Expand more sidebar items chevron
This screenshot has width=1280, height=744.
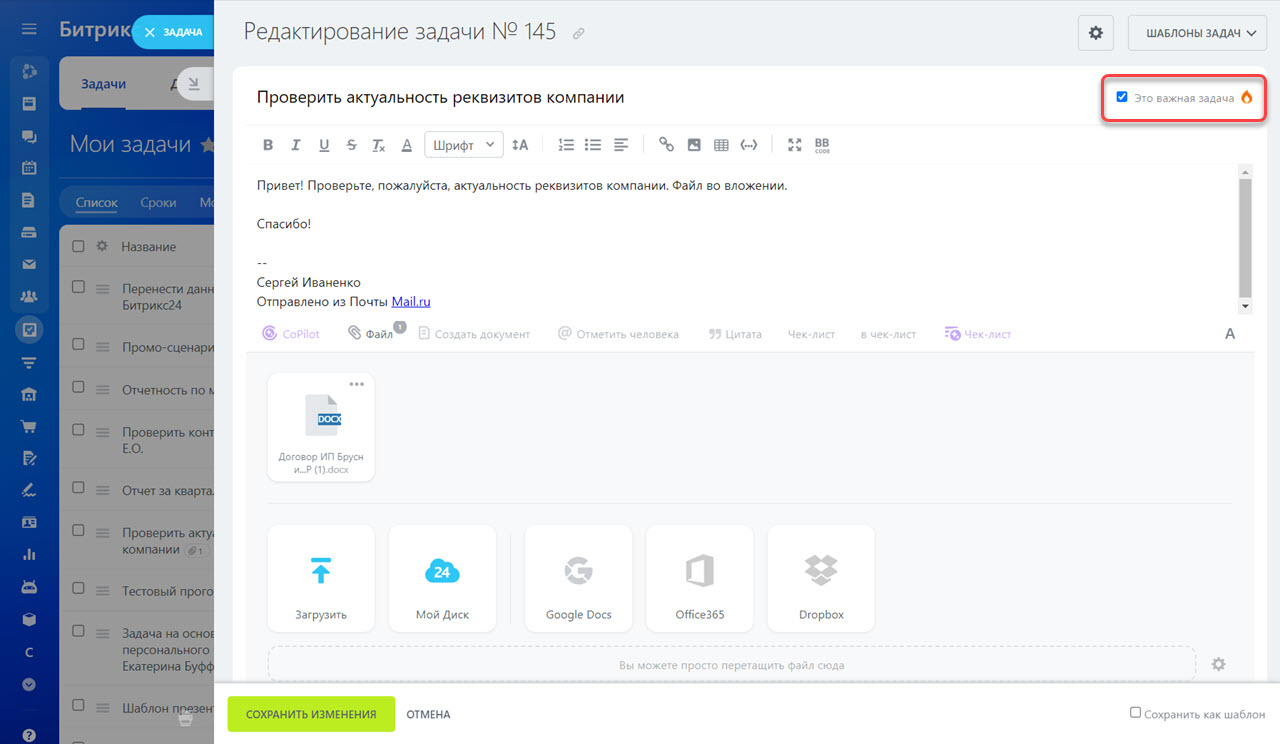point(29,685)
